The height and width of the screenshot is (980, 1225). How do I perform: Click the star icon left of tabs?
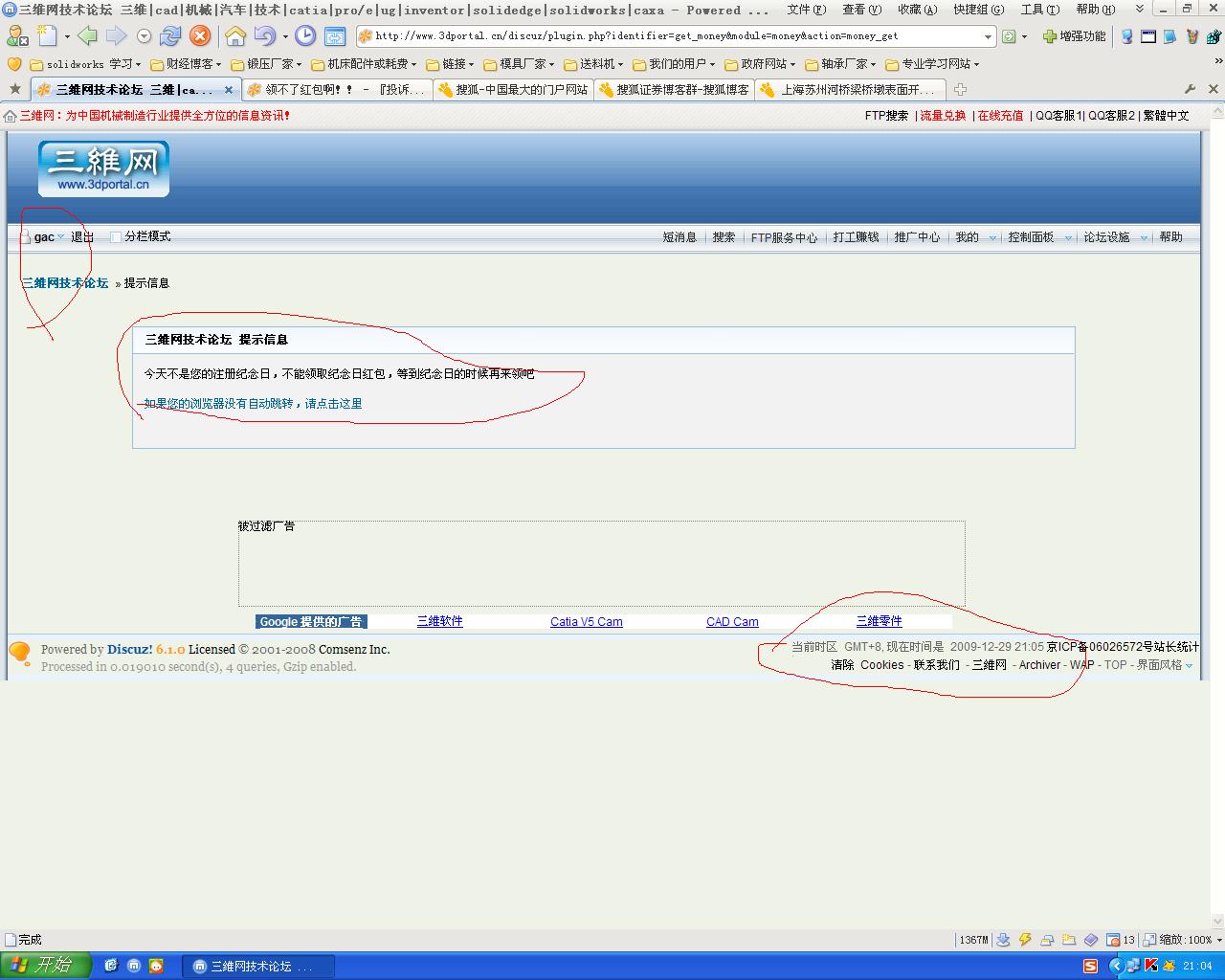pyautogui.click(x=14, y=89)
